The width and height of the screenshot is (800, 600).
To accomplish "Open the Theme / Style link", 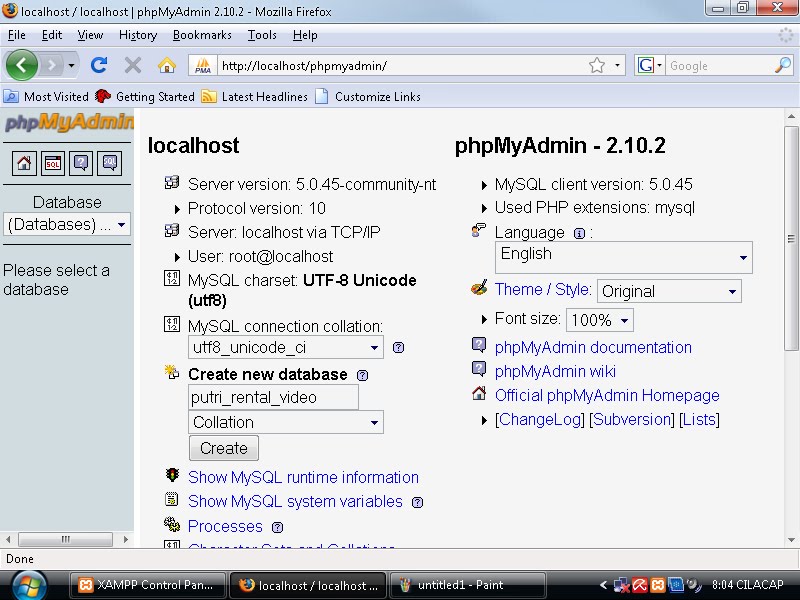I will point(543,289).
